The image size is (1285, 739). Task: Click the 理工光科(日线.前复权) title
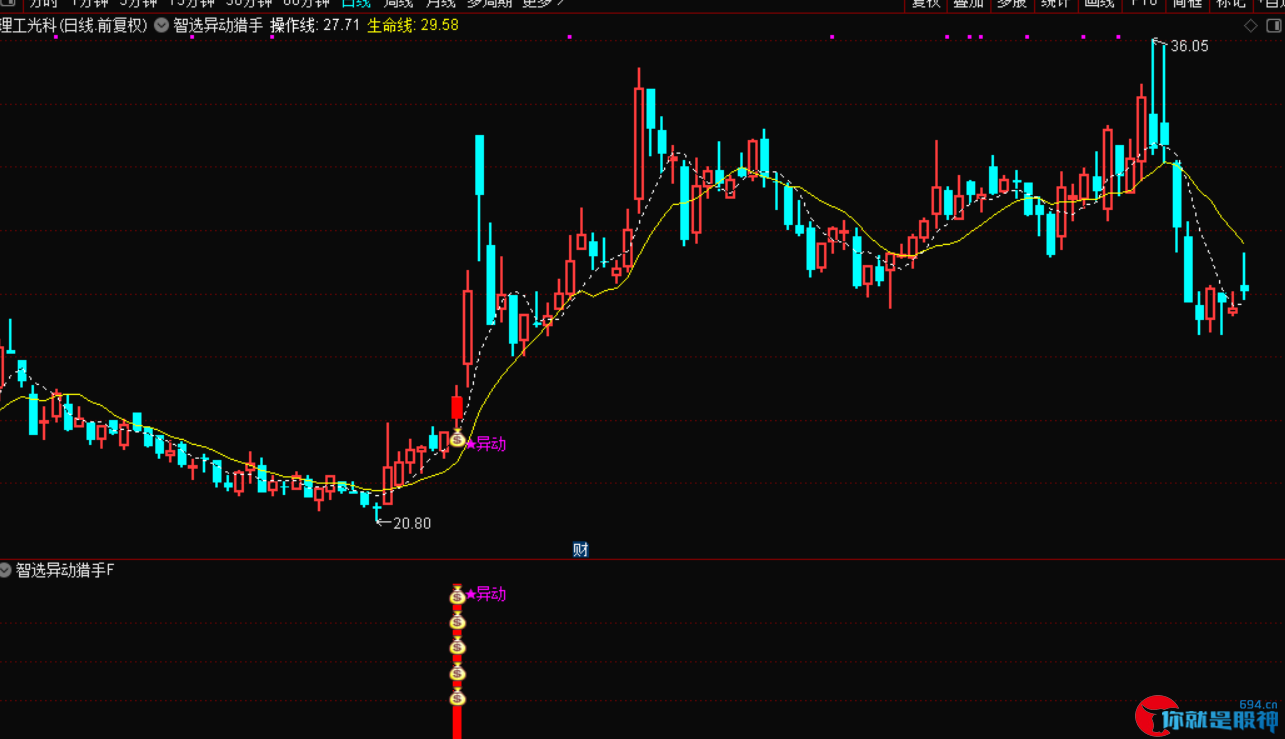click(74, 26)
